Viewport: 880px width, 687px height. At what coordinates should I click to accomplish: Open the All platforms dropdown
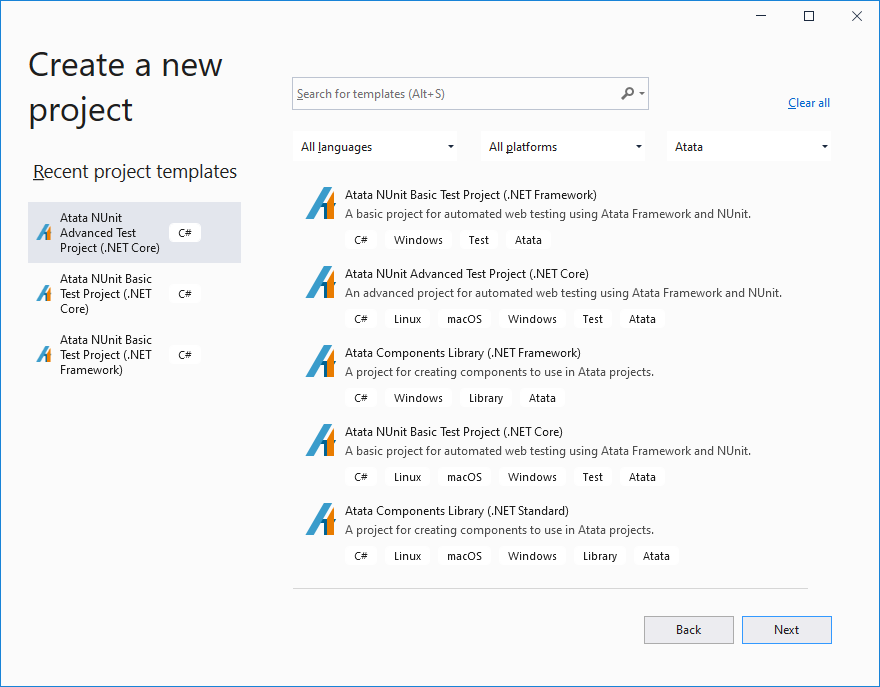coord(563,146)
